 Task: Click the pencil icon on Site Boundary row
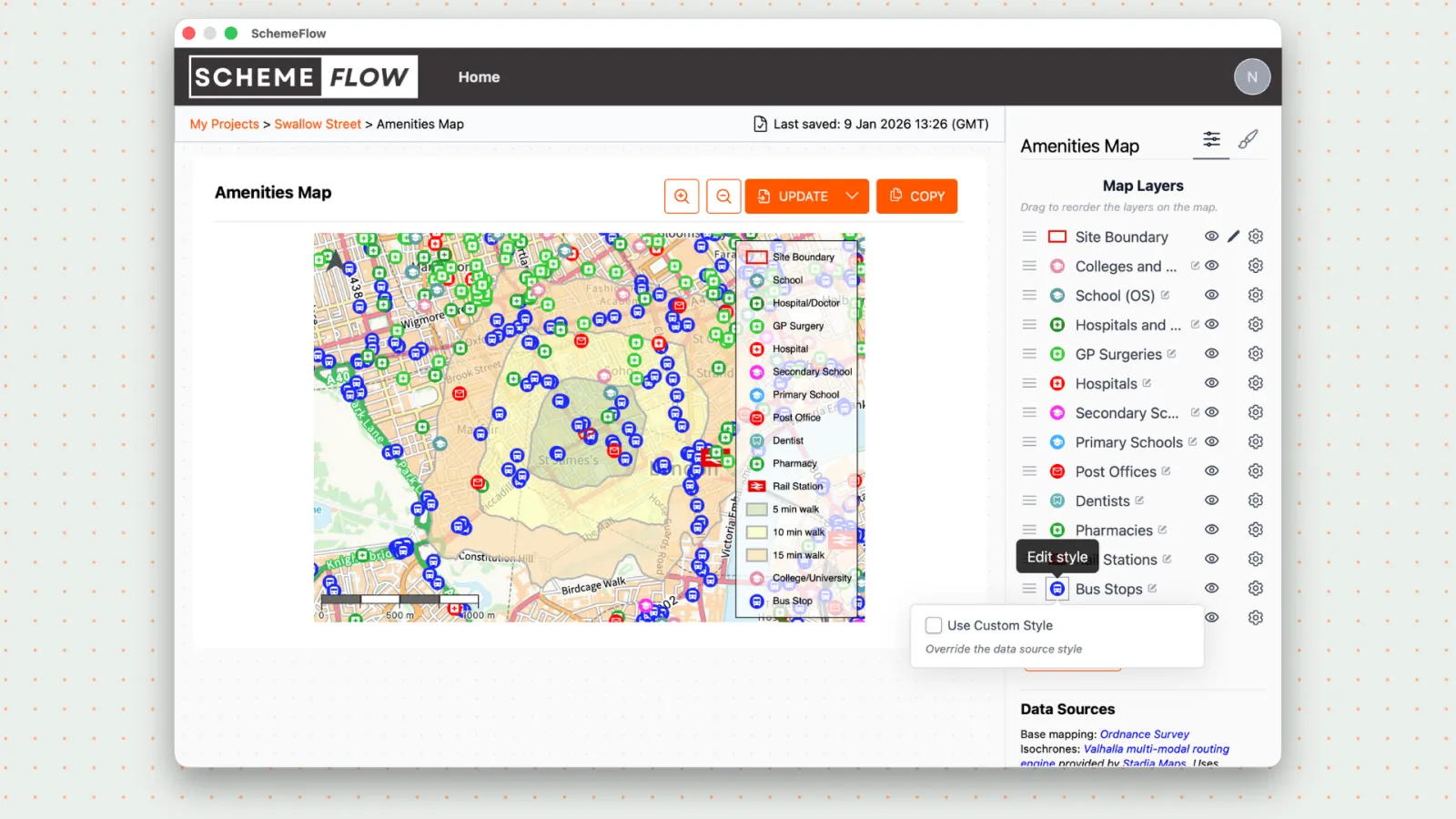point(1233,237)
